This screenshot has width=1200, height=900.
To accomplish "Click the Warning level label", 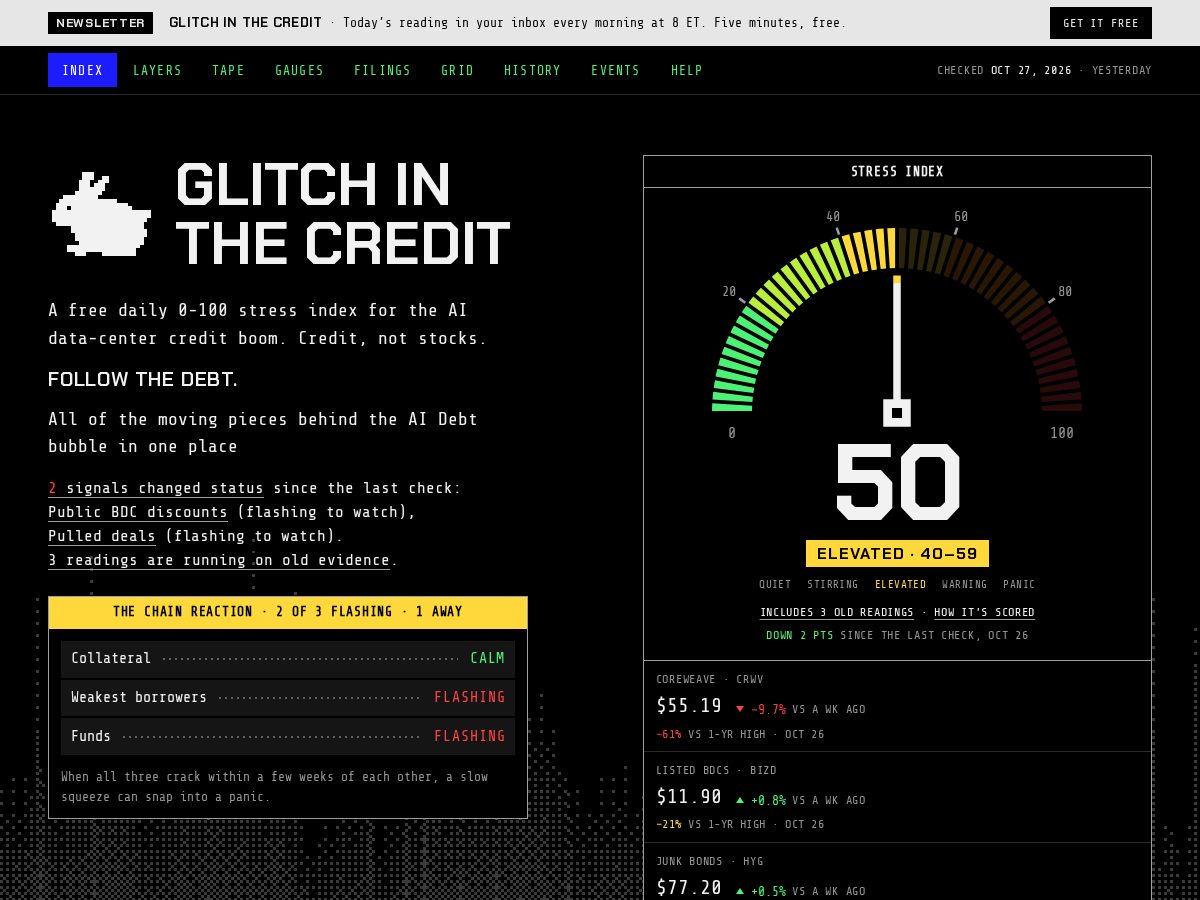I will coord(964,584).
